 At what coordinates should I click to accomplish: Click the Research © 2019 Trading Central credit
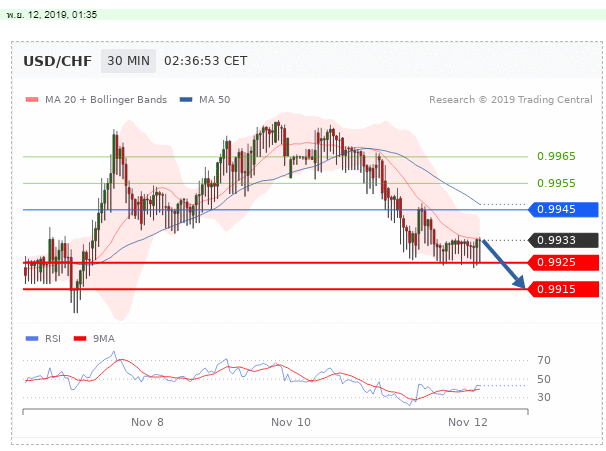pyautogui.click(x=511, y=100)
